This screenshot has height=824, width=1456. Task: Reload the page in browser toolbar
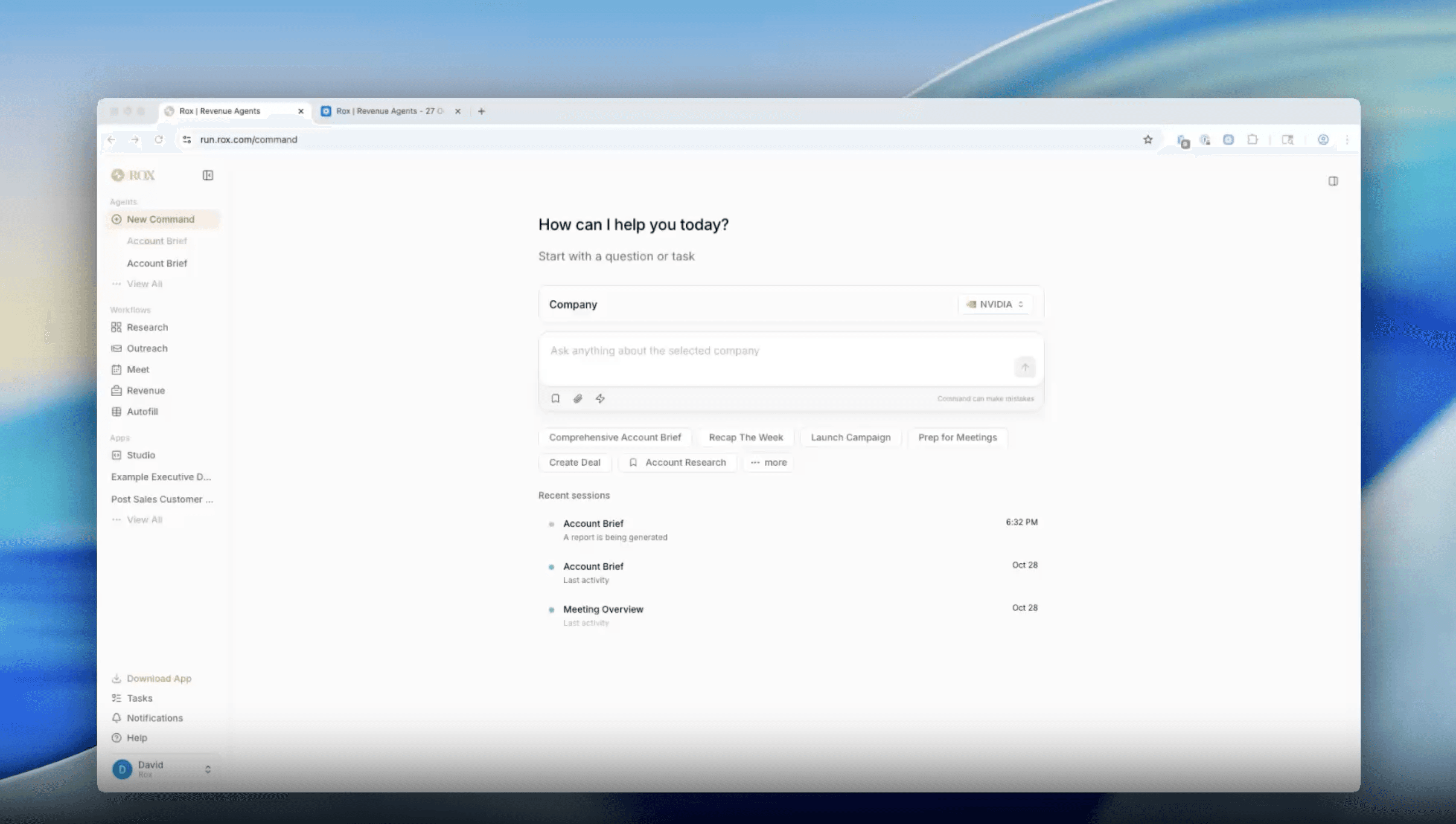point(159,140)
